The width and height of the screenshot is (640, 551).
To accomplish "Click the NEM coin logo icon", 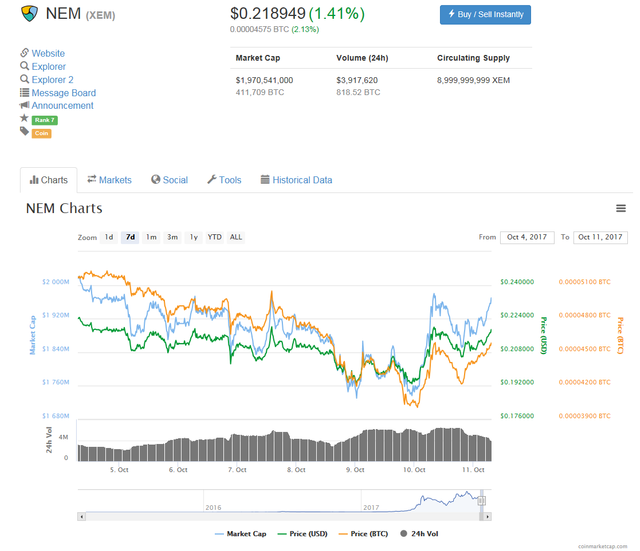I will click(x=29, y=13).
